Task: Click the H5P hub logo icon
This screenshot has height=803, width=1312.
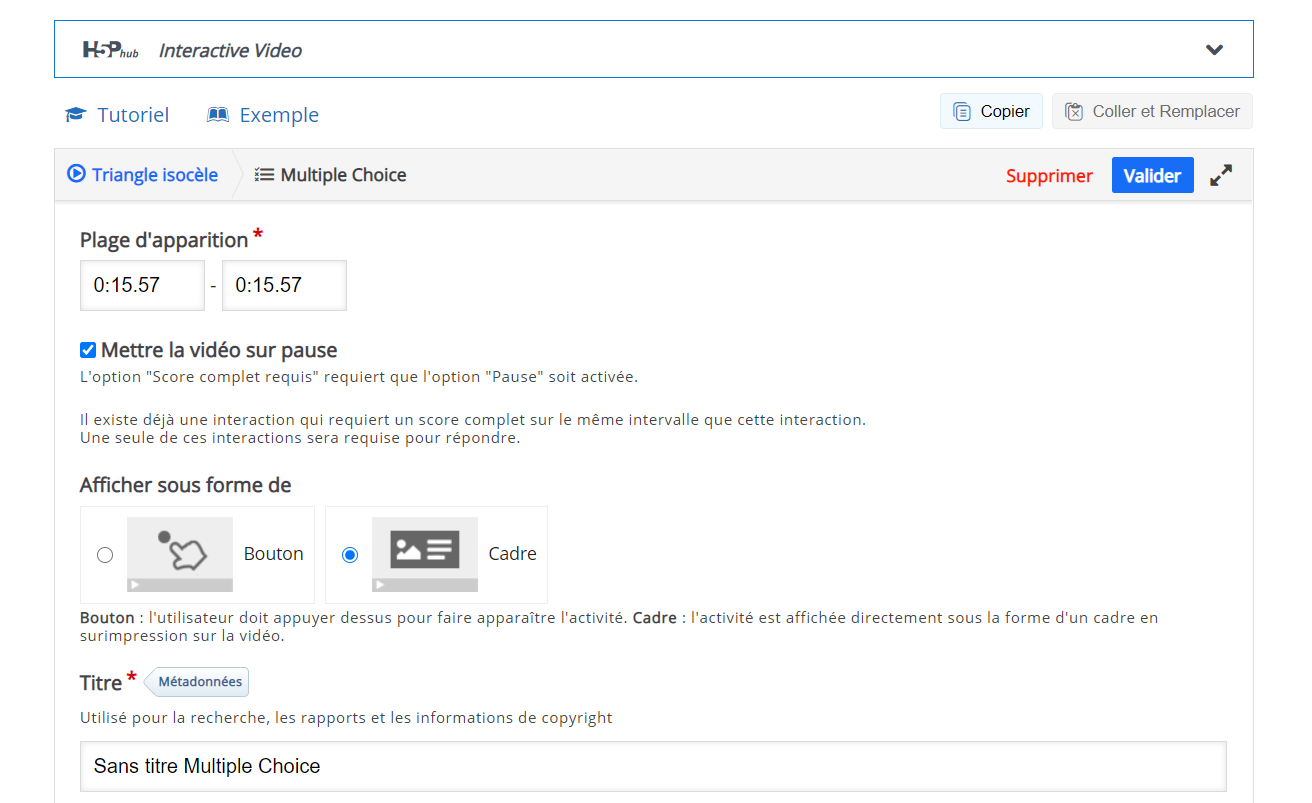Action: coord(110,50)
